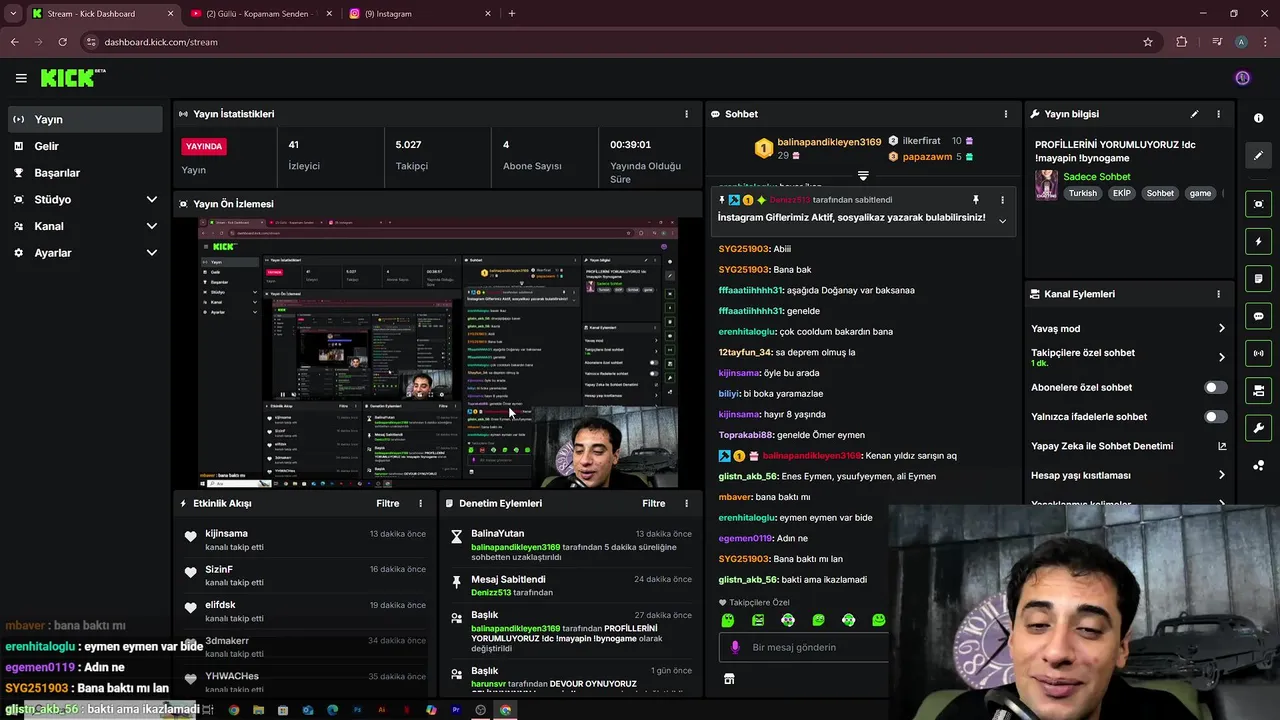This screenshot has width=1280, height=720.
Task: Toggle the broadcast stats widget icon in sidebar
Action: tap(1258, 353)
